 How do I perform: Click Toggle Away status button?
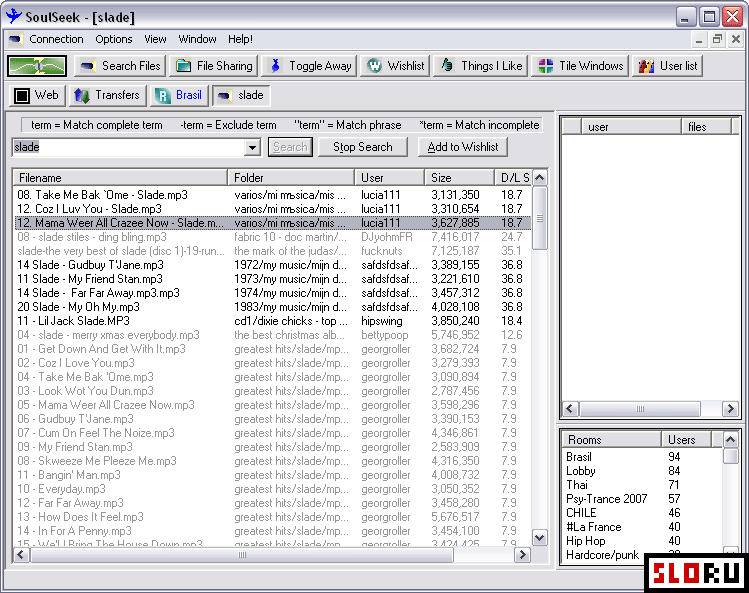310,66
